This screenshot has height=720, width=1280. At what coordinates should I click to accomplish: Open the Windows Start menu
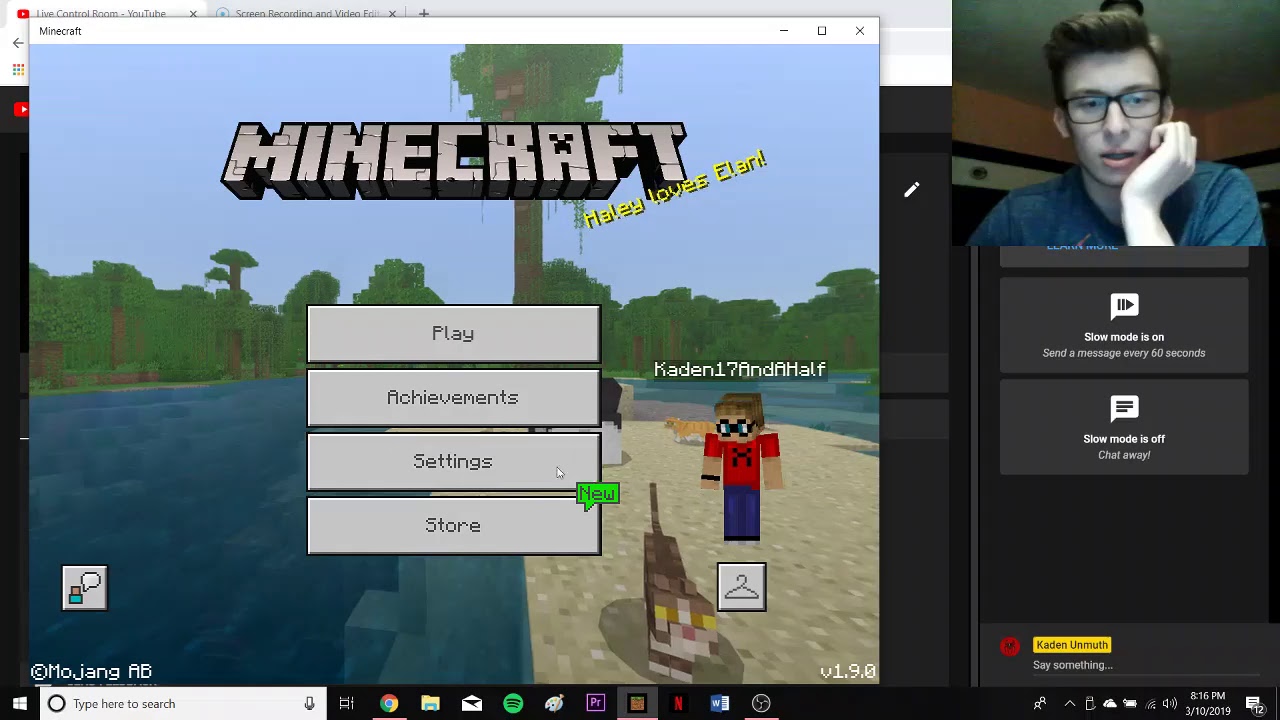(x=19, y=704)
